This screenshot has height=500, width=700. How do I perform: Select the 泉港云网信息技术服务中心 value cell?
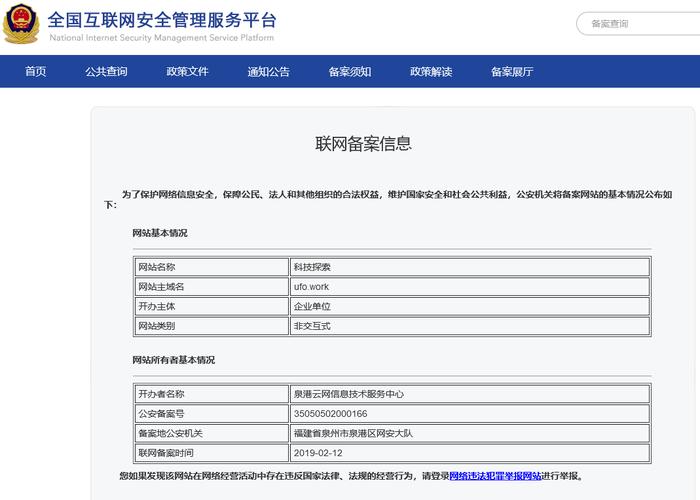tap(470, 394)
